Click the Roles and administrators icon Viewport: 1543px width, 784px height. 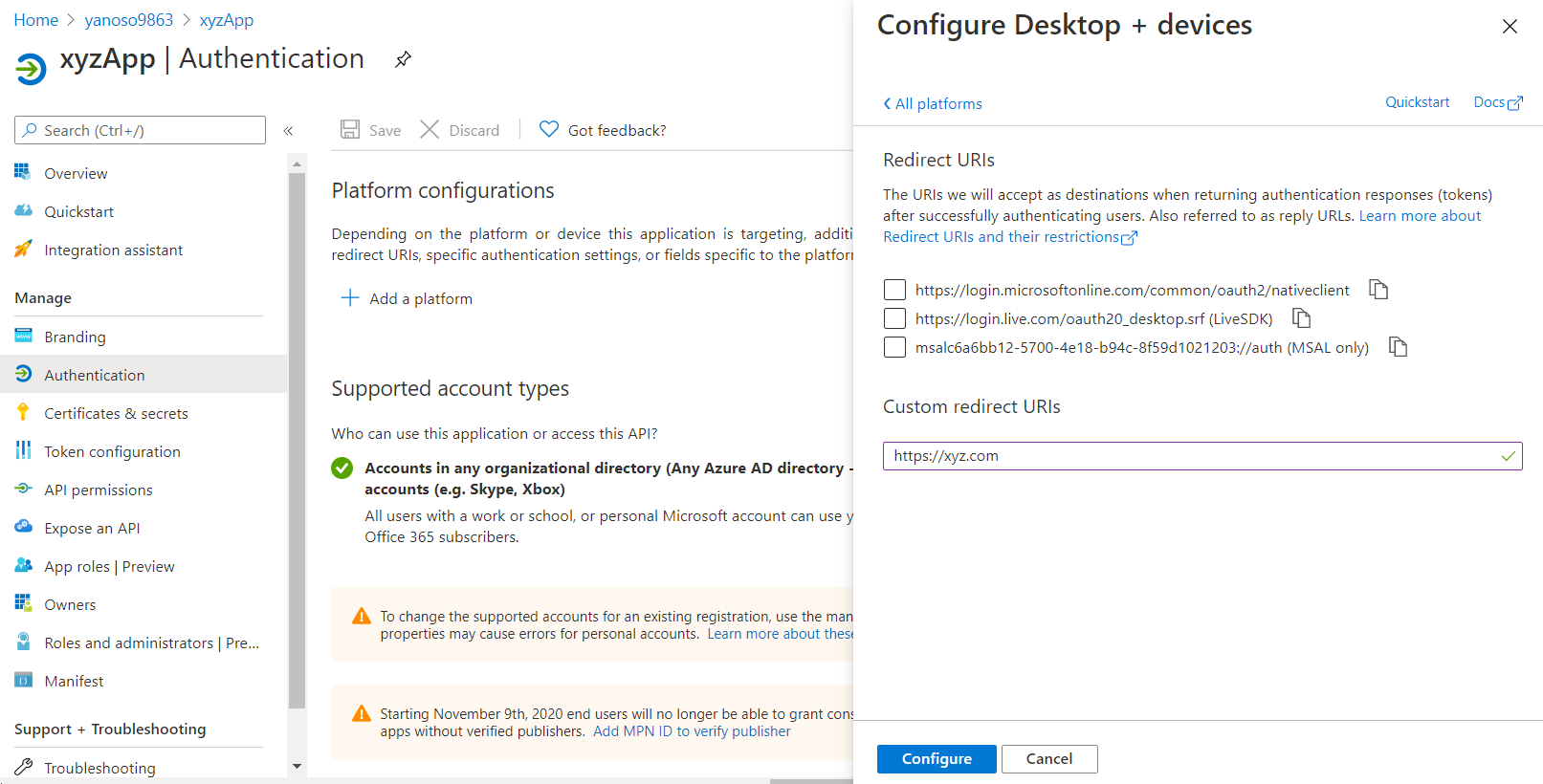23,642
